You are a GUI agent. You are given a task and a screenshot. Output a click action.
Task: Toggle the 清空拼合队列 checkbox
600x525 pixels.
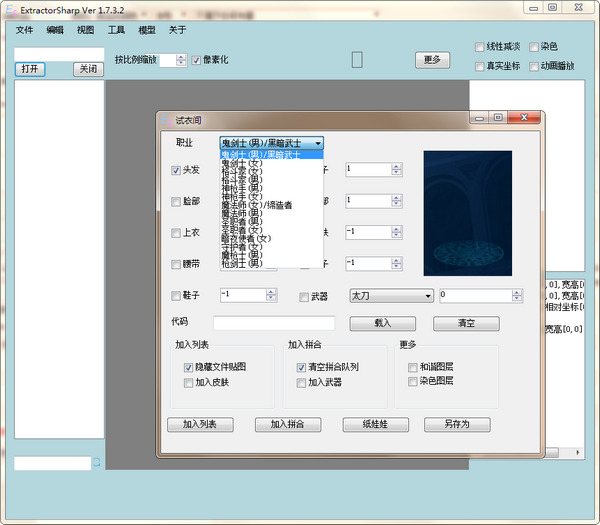[x=301, y=367]
